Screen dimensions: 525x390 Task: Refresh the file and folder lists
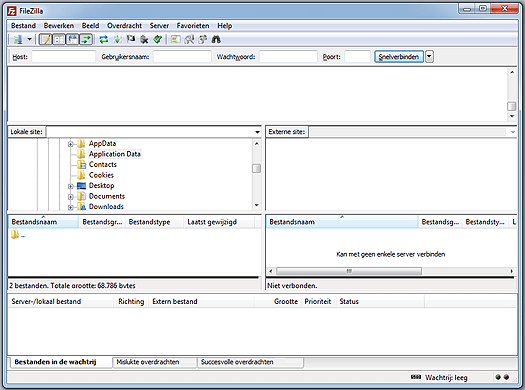(104, 40)
